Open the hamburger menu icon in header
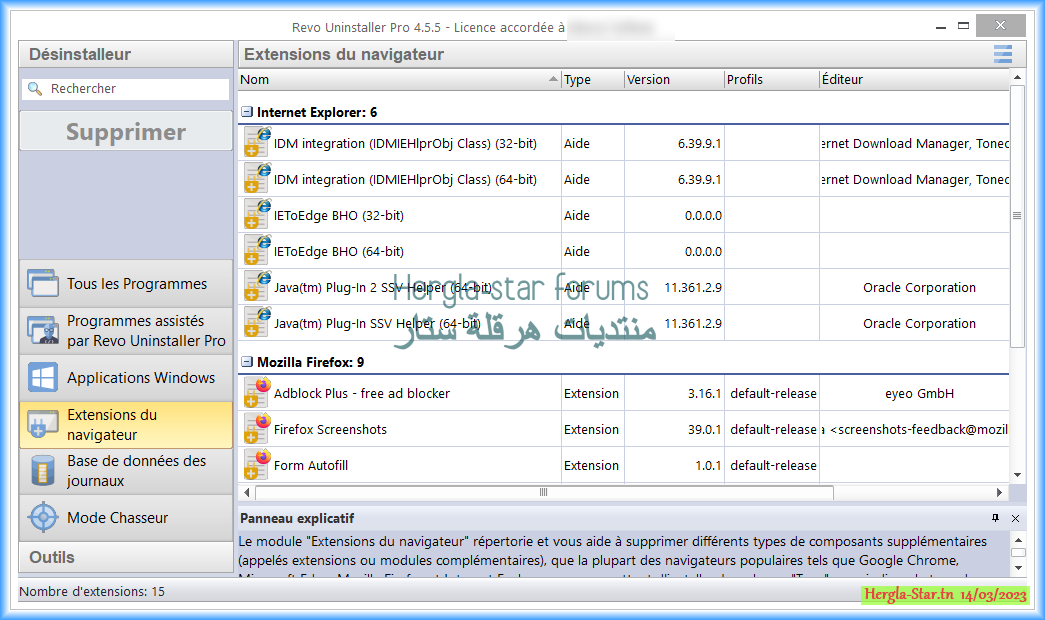 click(1002, 54)
